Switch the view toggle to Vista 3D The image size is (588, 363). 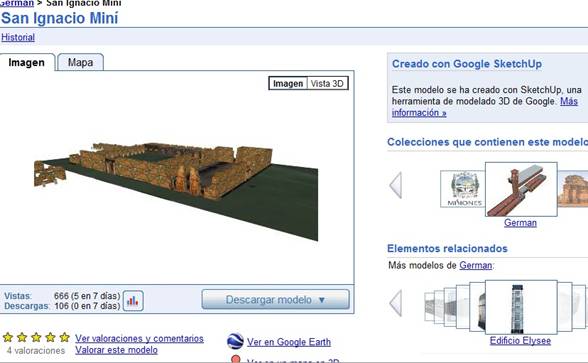[327, 84]
